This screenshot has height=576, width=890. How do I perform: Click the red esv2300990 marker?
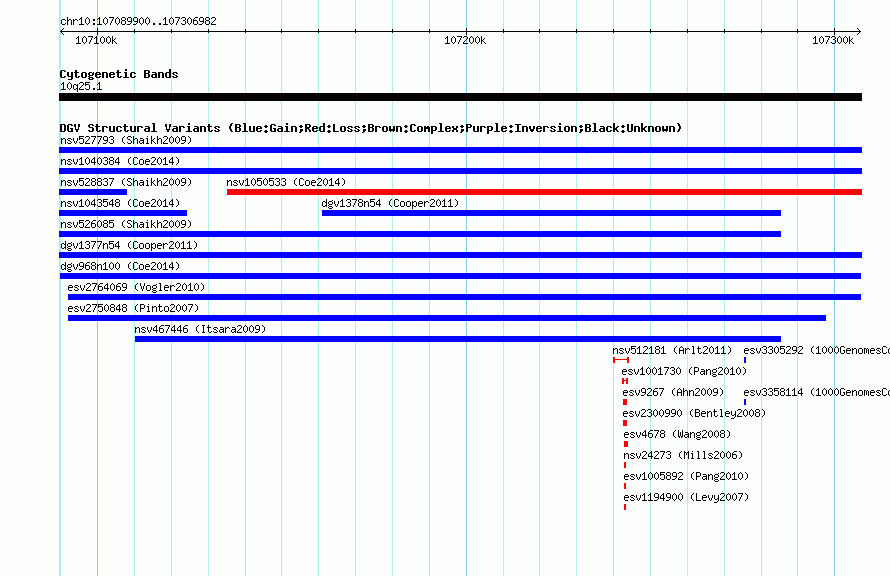(x=625, y=423)
